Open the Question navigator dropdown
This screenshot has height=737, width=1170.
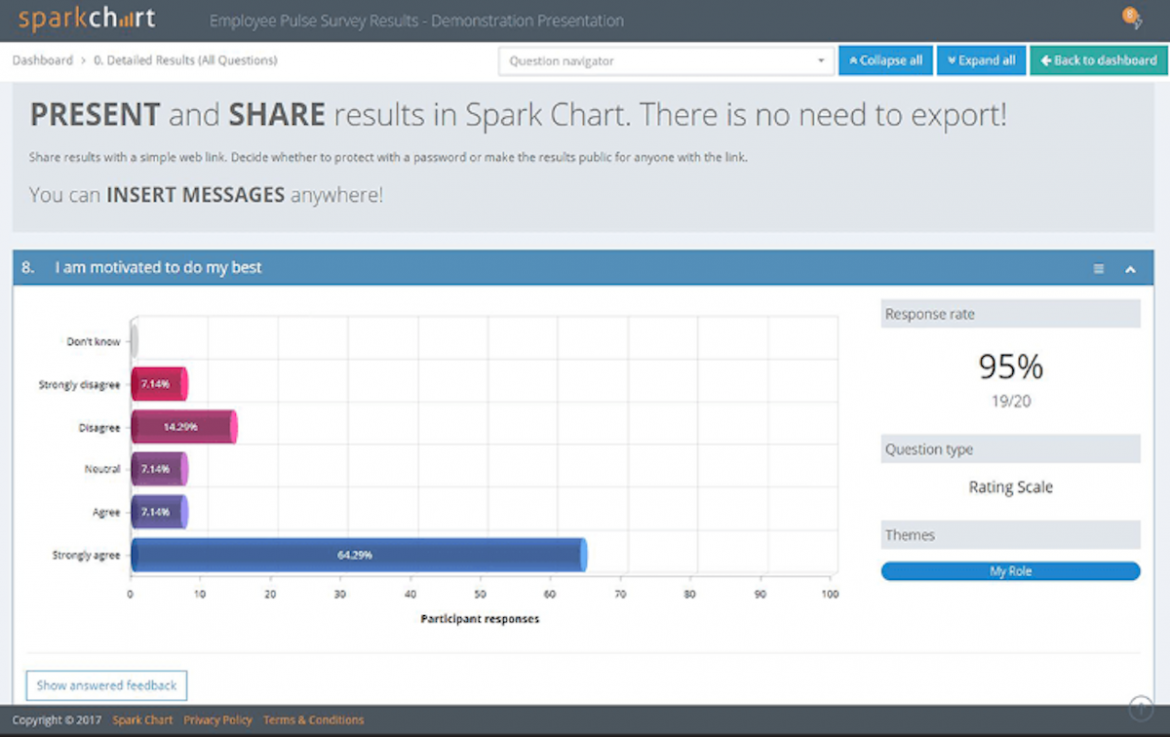[x=665, y=60]
